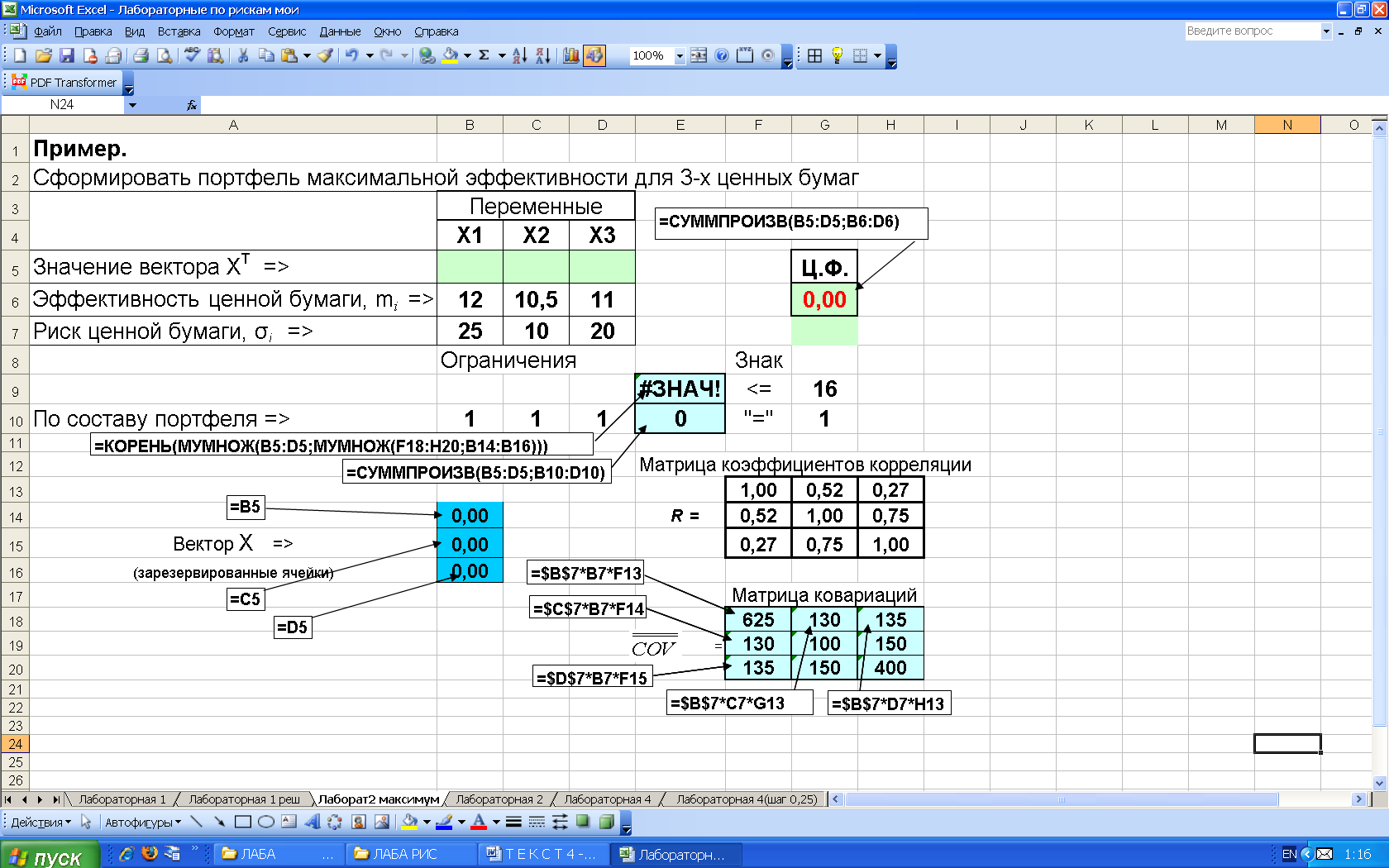Click the Open file folder icon
Image resolution: width=1389 pixels, height=868 pixels.
[44, 55]
